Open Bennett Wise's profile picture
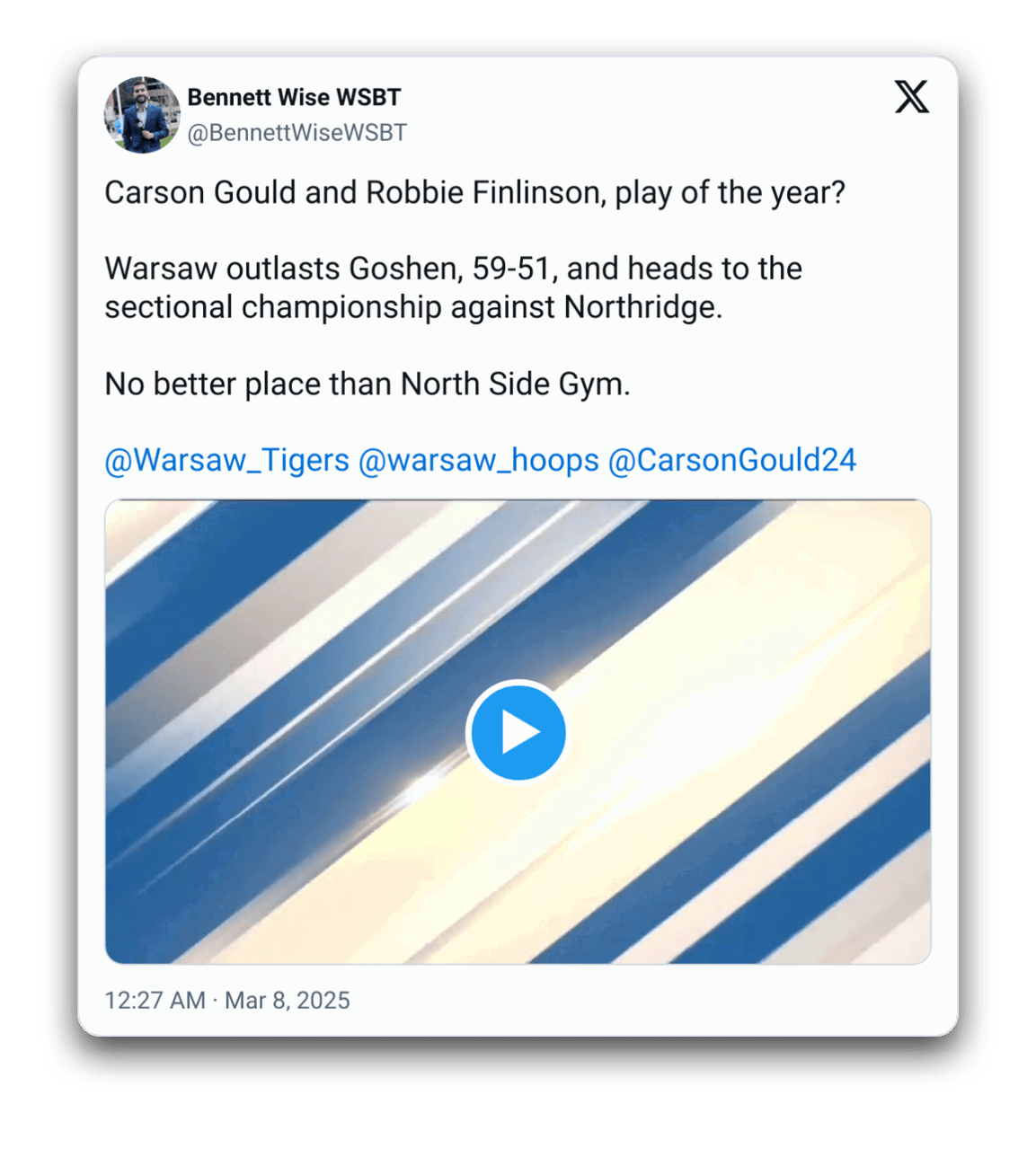Screen dimensions: 1036x1157 point(142,115)
